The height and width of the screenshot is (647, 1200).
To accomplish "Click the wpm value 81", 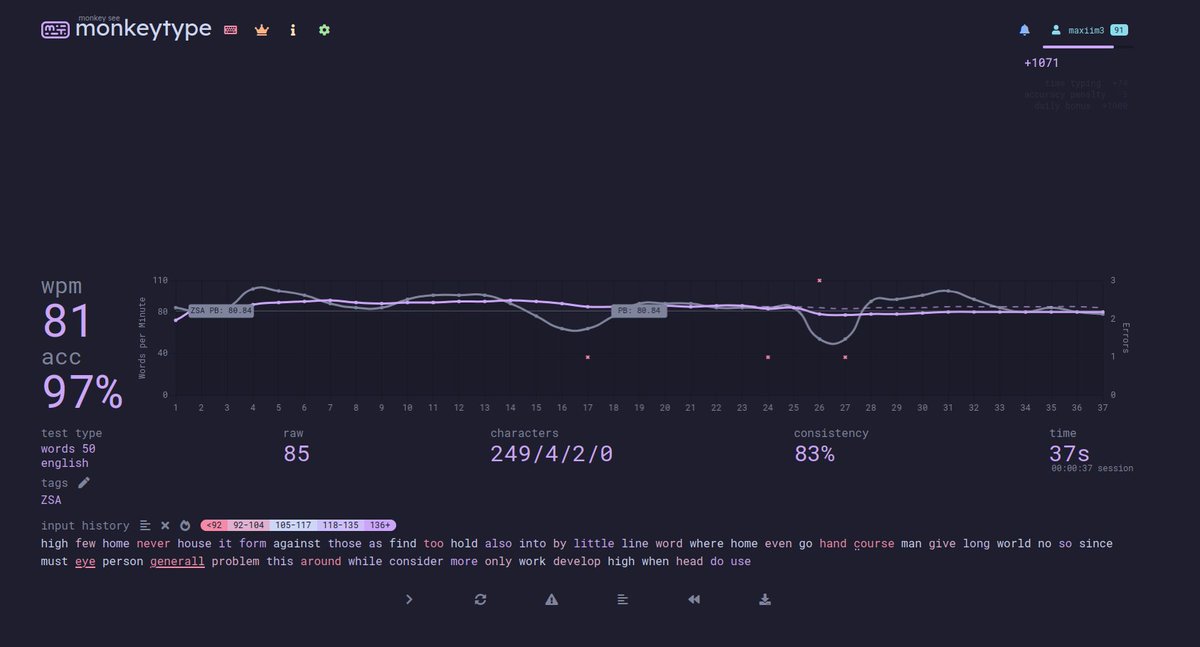I will point(67,322).
